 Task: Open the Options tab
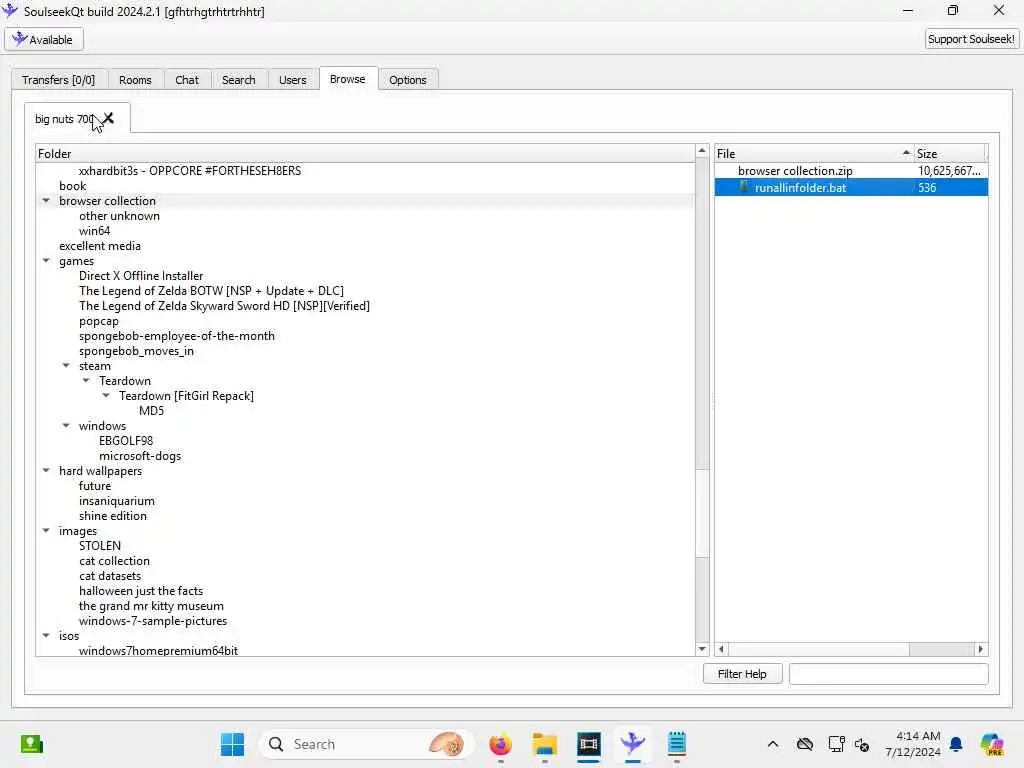click(x=408, y=80)
